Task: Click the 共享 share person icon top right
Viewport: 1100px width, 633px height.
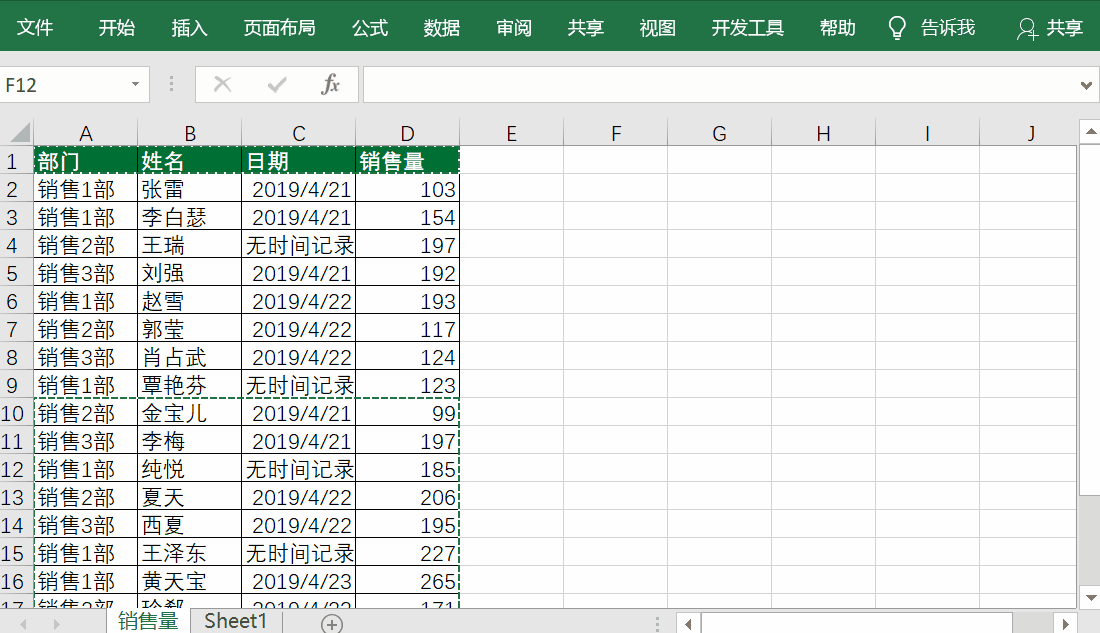Action: [x=1028, y=27]
